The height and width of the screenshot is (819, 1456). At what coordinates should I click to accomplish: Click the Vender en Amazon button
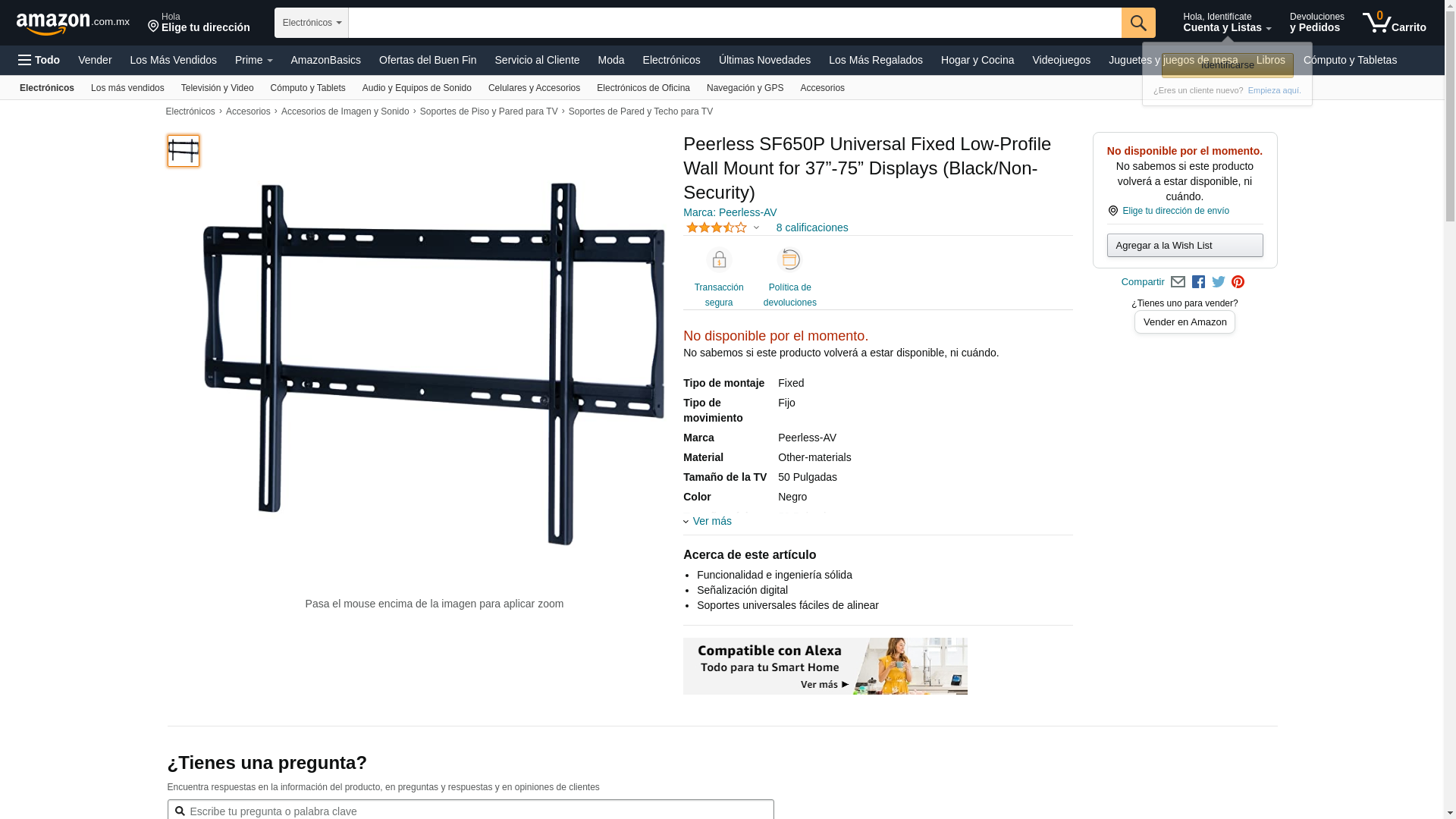pos(1185,322)
